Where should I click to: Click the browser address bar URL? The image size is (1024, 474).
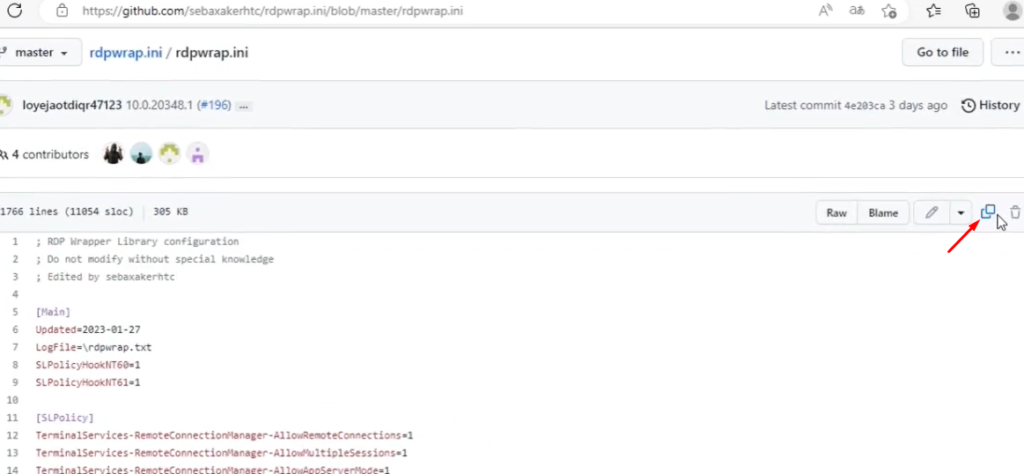coord(272,11)
